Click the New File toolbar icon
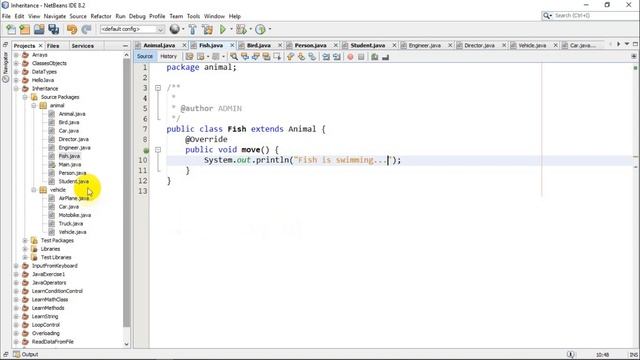The width and height of the screenshot is (640, 360). pos(11,29)
